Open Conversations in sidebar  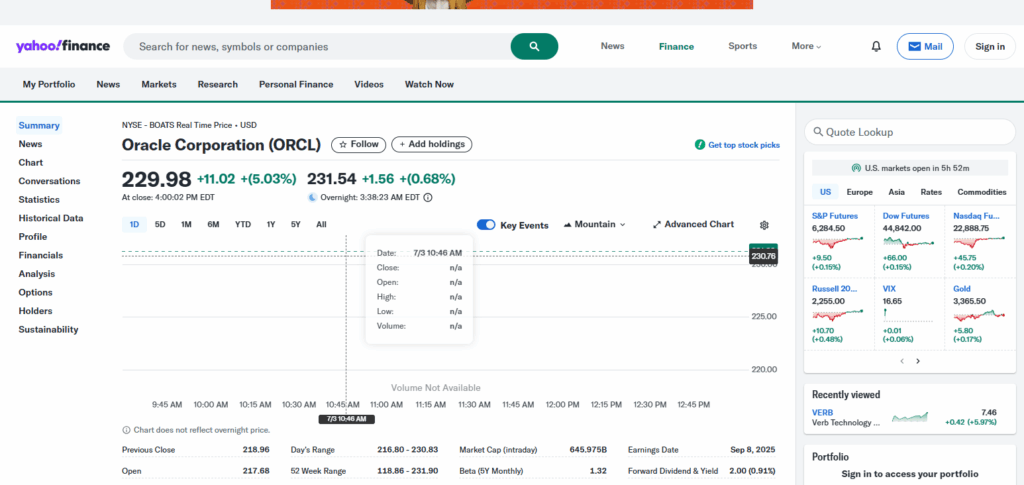pos(49,181)
